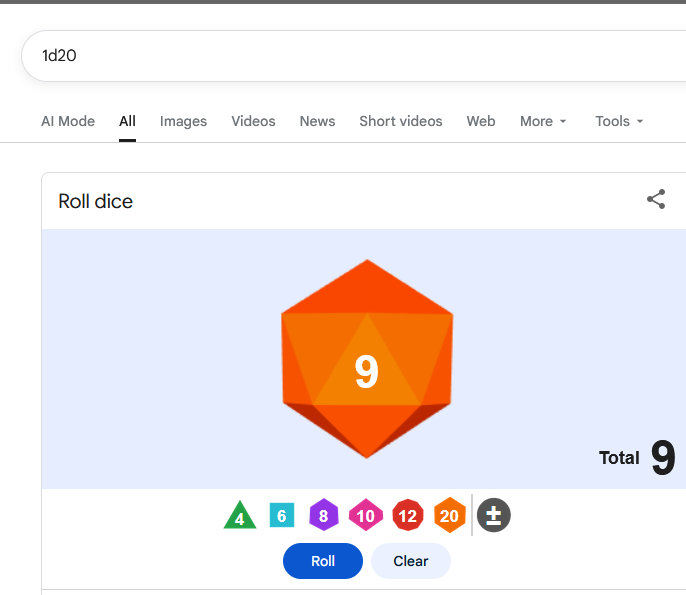Expand the Tools dropdown
The width and height of the screenshot is (686, 595).
[x=619, y=121]
